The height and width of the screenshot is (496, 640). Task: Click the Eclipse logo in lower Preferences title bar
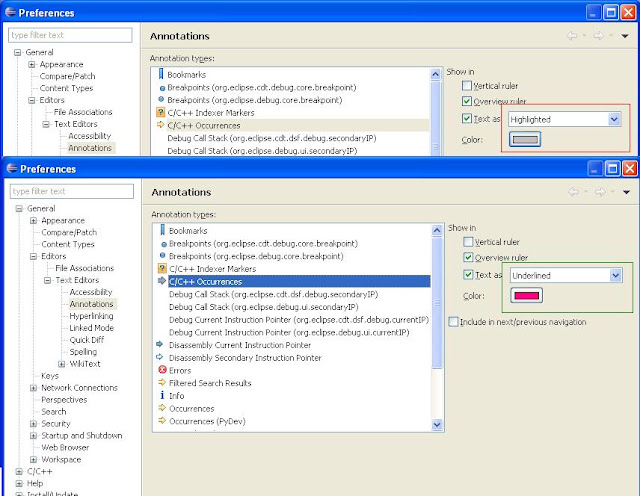pyautogui.click(x=12, y=168)
